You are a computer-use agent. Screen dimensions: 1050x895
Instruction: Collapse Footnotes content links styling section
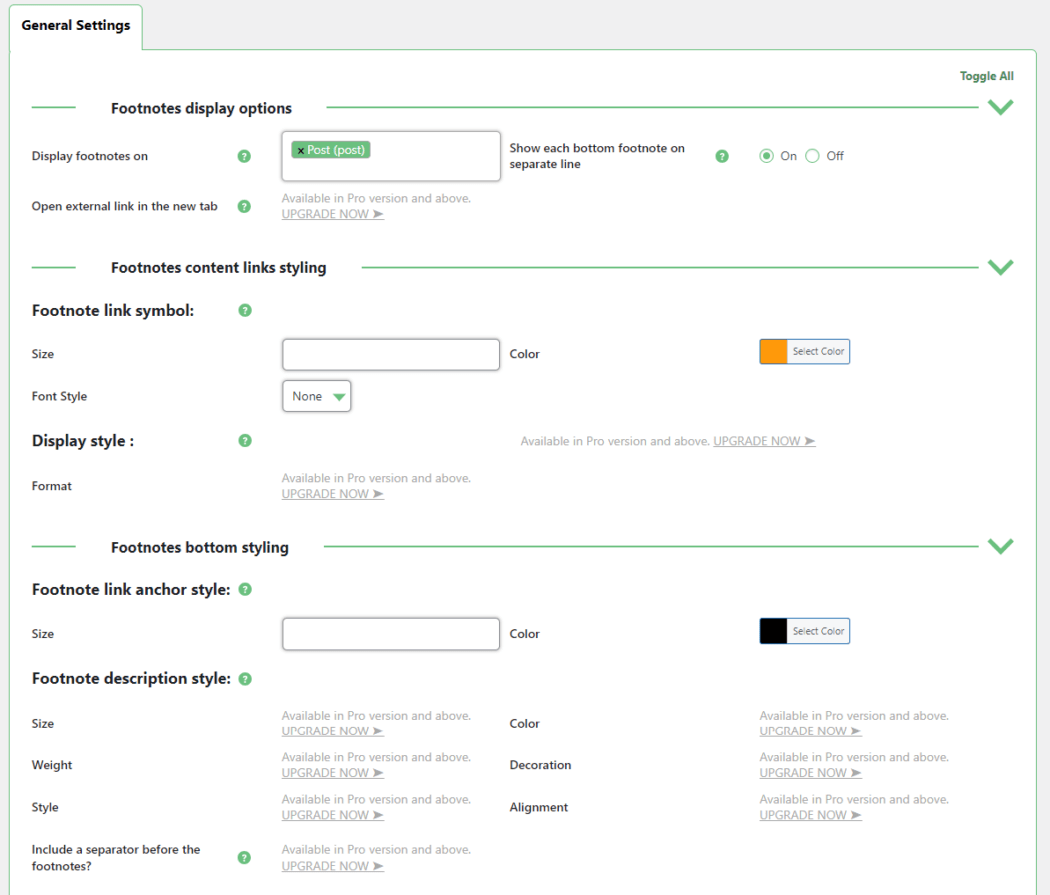[x=1000, y=267]
